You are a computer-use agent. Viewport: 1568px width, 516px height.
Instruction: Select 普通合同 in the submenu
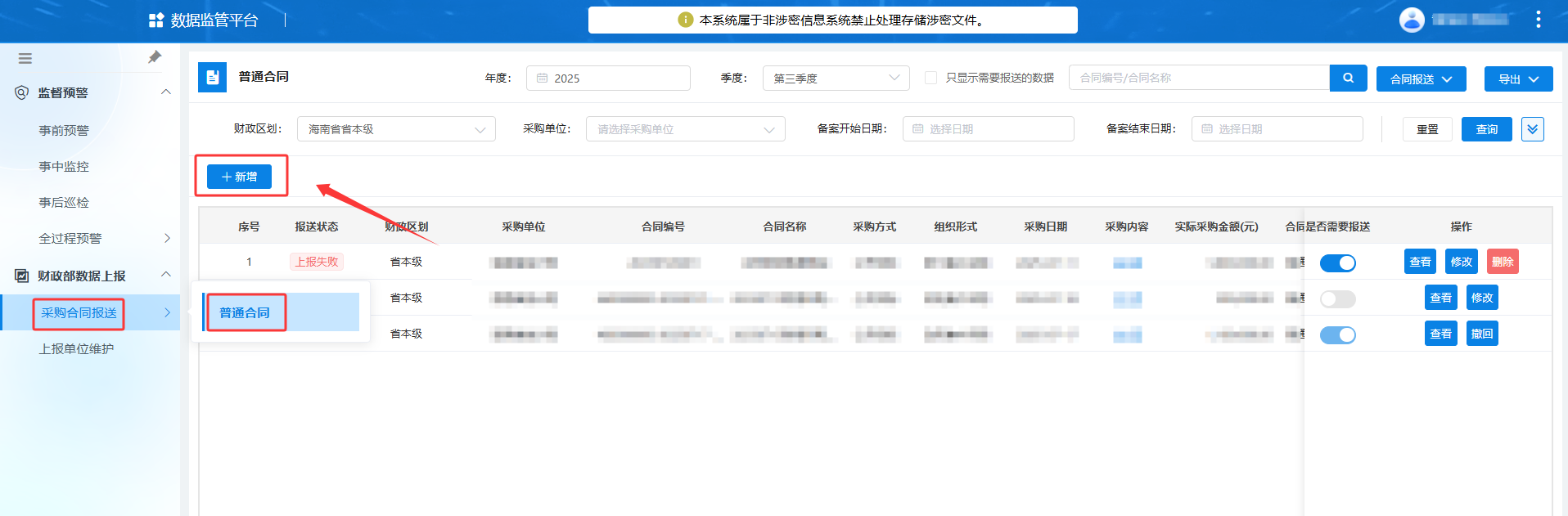click(245, 313)
